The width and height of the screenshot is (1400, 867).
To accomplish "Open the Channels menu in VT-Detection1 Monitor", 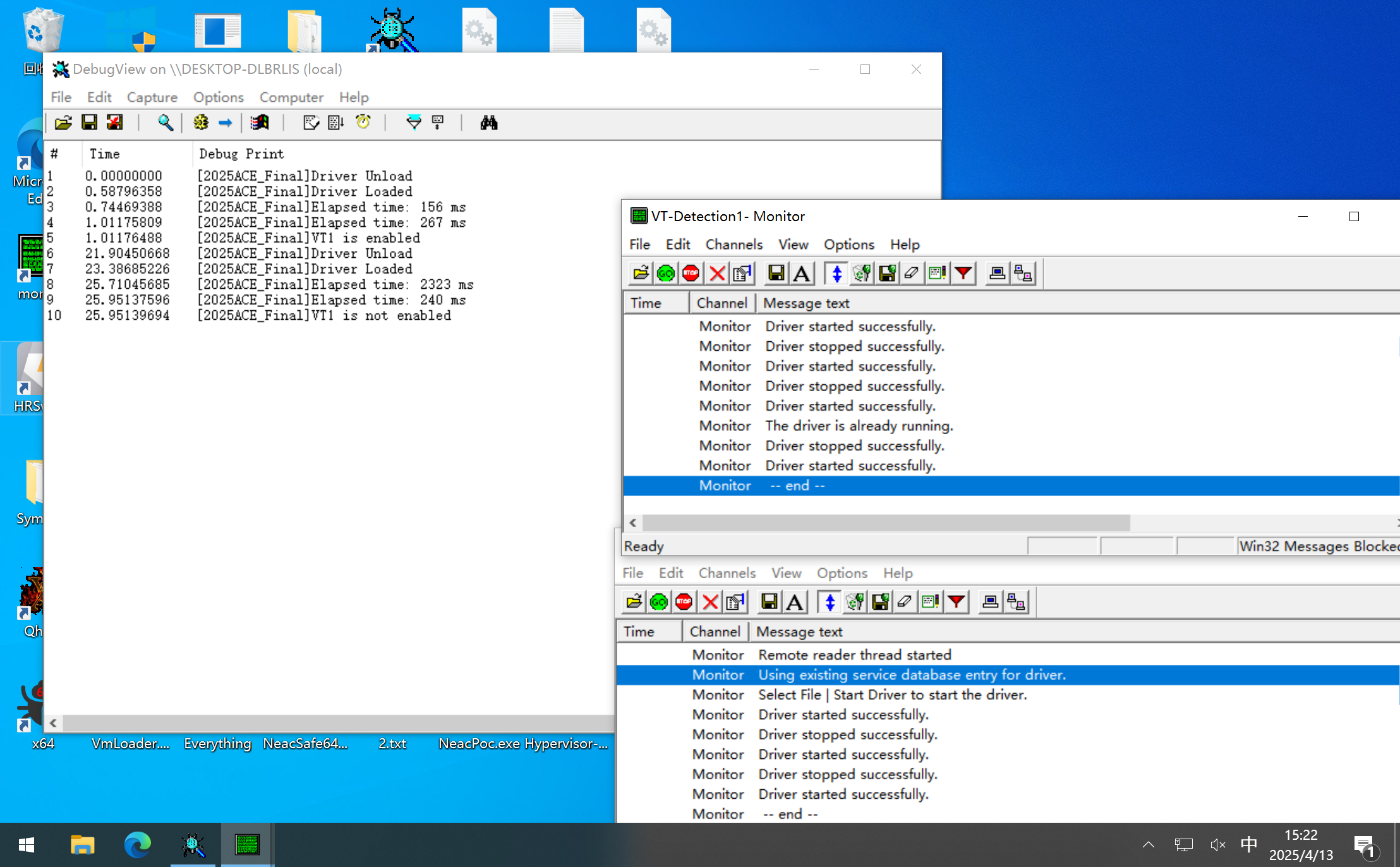I will pos(733,245).
